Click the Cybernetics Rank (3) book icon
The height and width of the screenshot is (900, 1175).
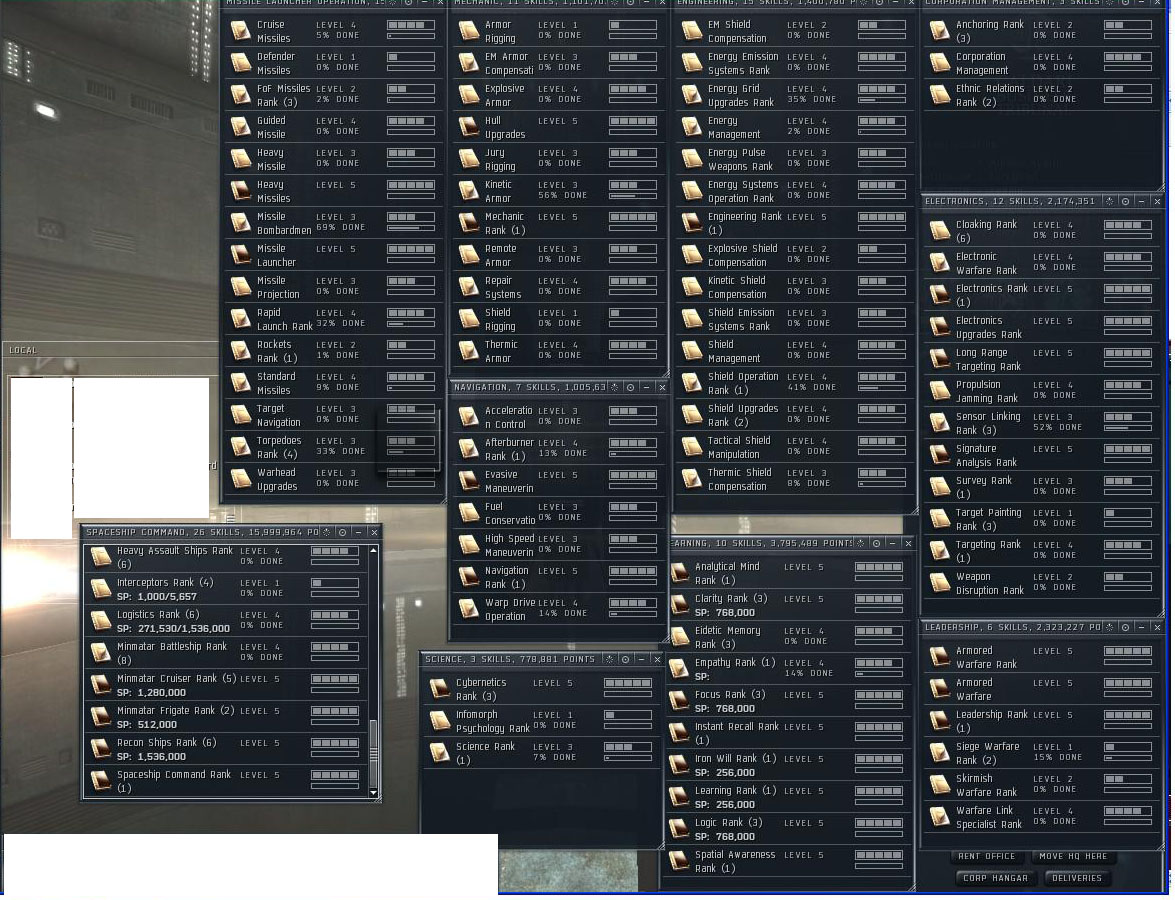coord(440,689)
